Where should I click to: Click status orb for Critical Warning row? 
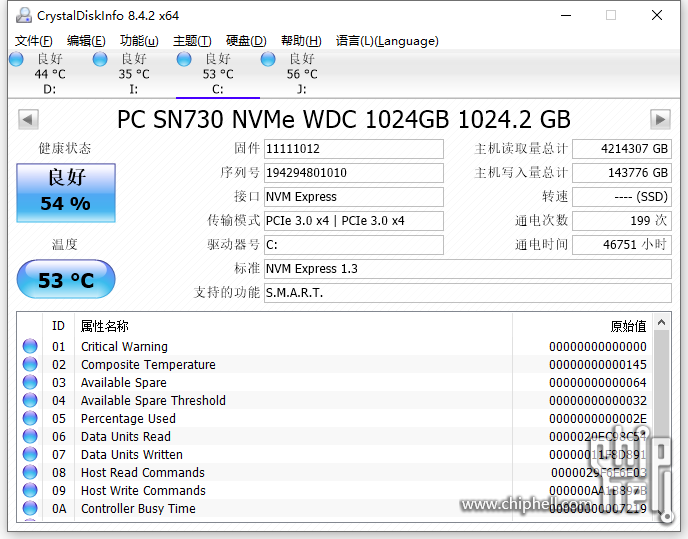tap(30, 346)
